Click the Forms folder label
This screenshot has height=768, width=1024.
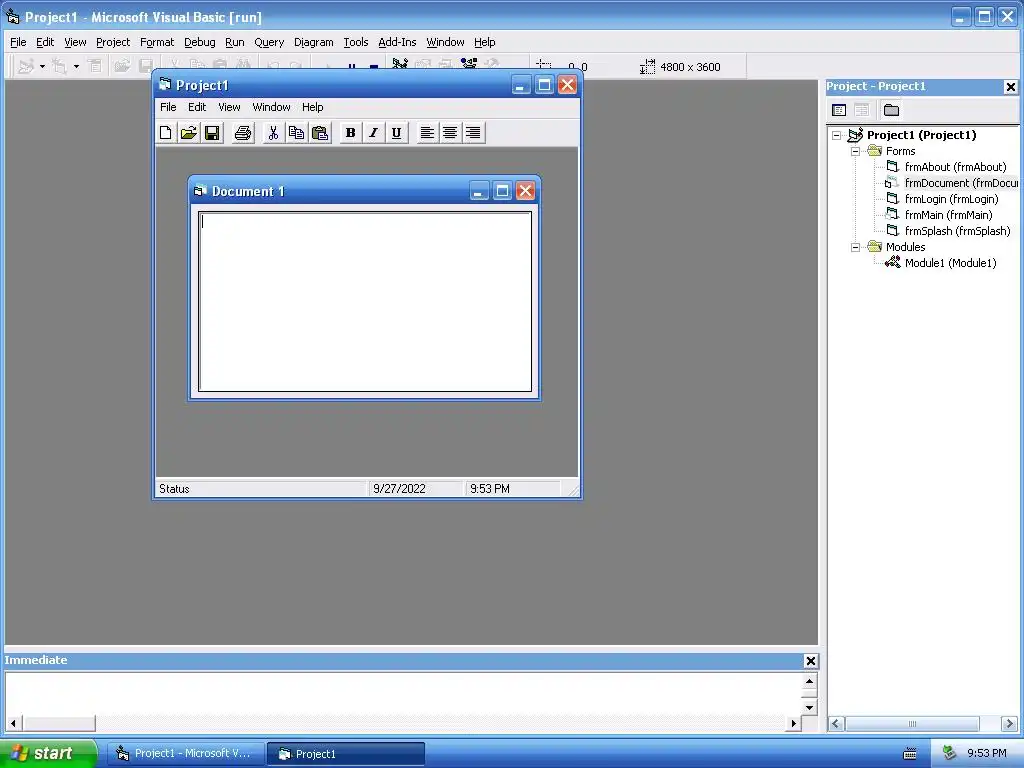pyautogui.click(x=901, y=151)
